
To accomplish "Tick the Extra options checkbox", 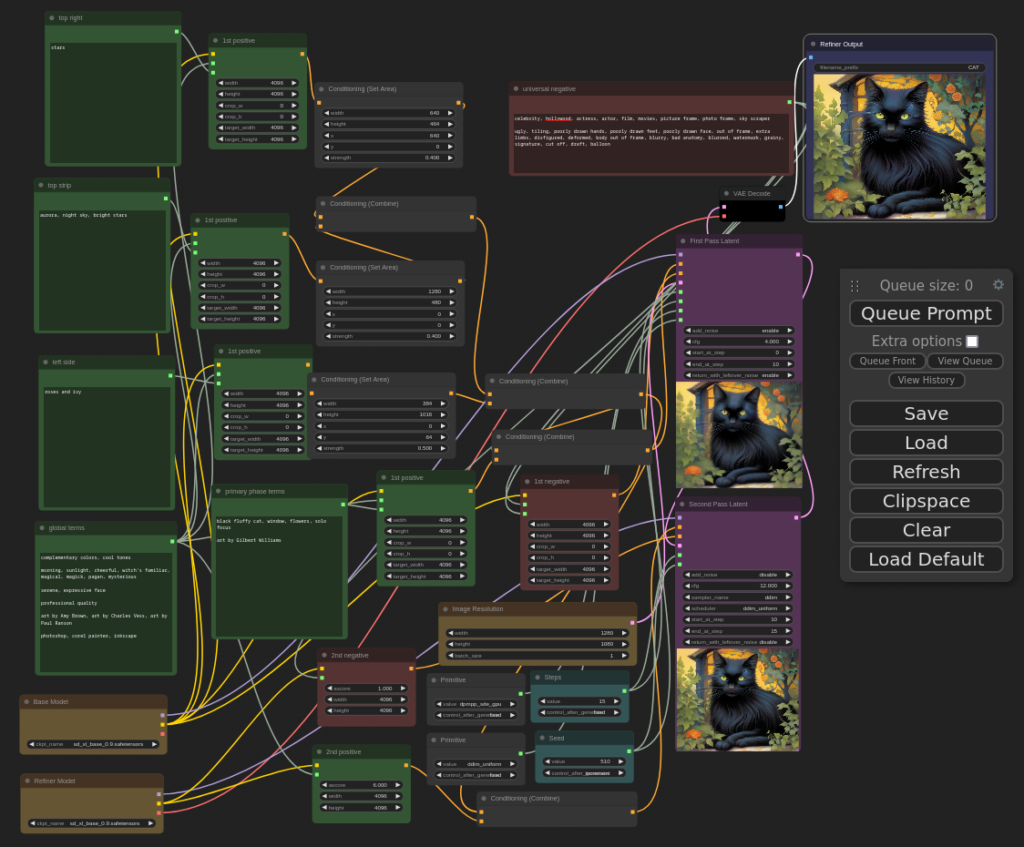I will click(972, 341).
